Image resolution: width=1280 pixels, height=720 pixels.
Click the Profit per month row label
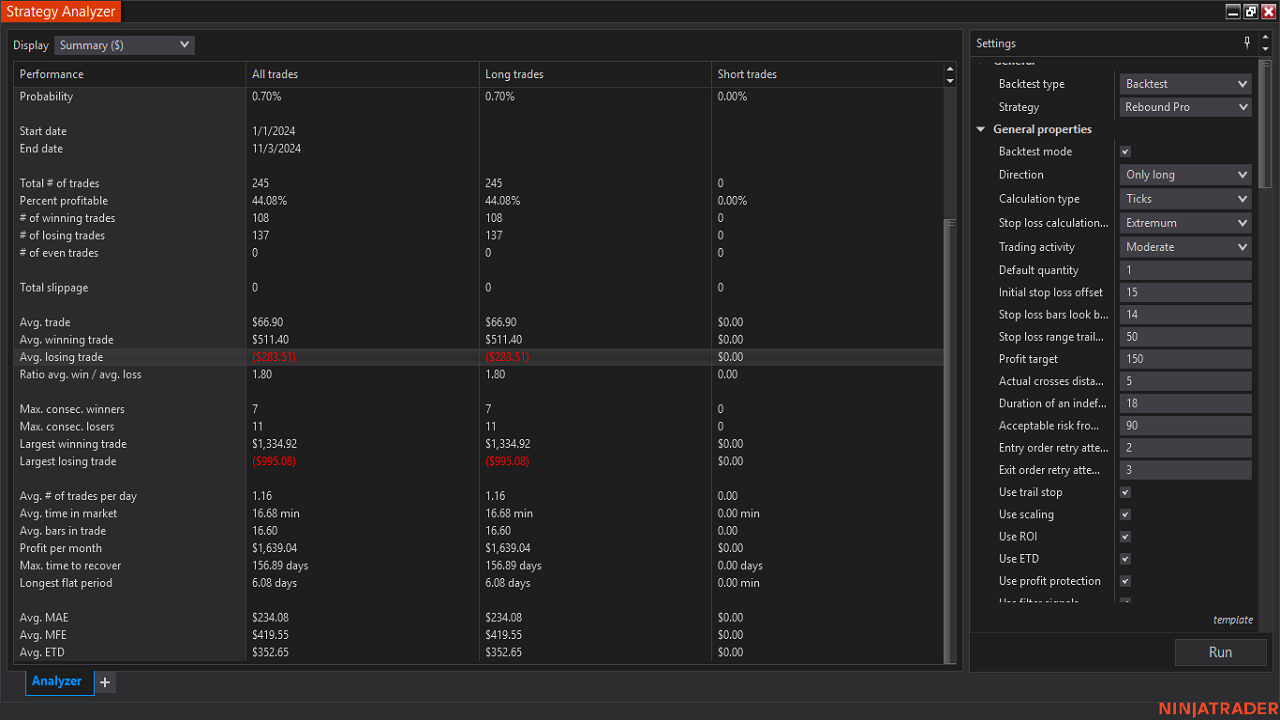(61, 549)
